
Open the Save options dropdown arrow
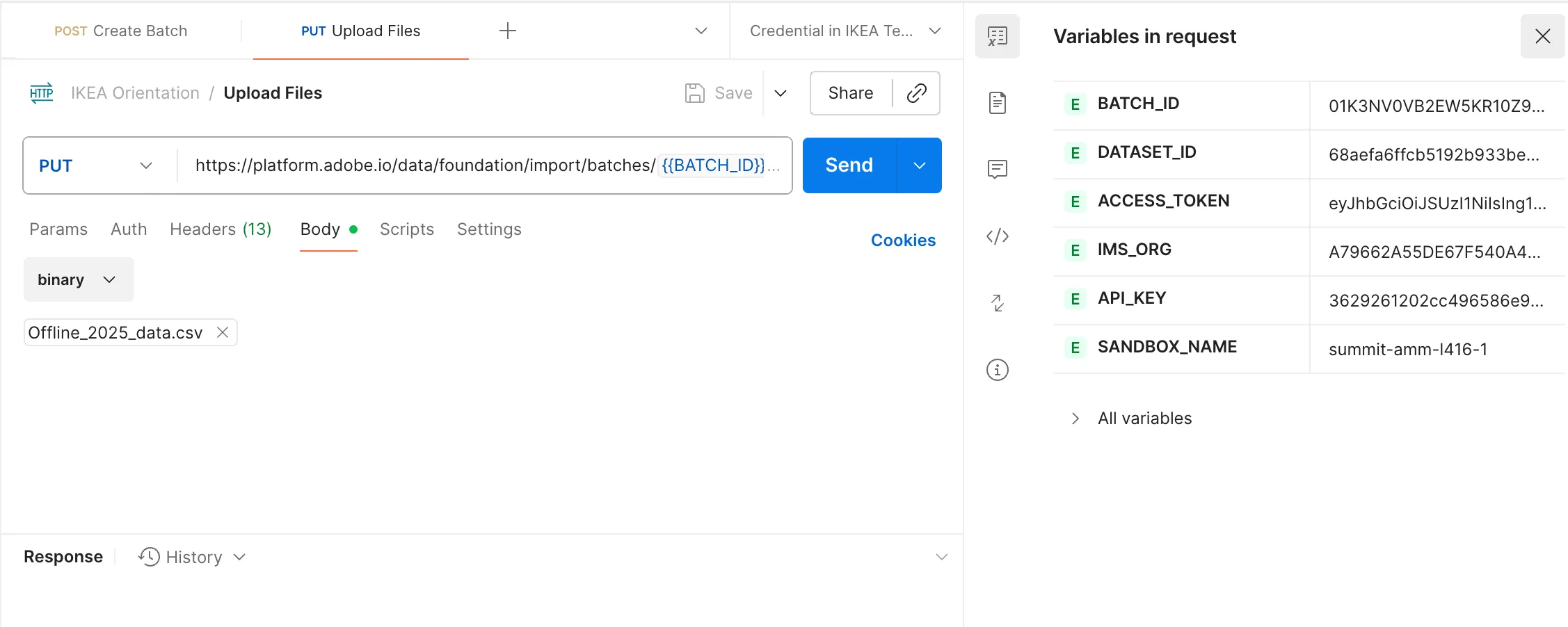pyautogui.click(x=781, y=93)
